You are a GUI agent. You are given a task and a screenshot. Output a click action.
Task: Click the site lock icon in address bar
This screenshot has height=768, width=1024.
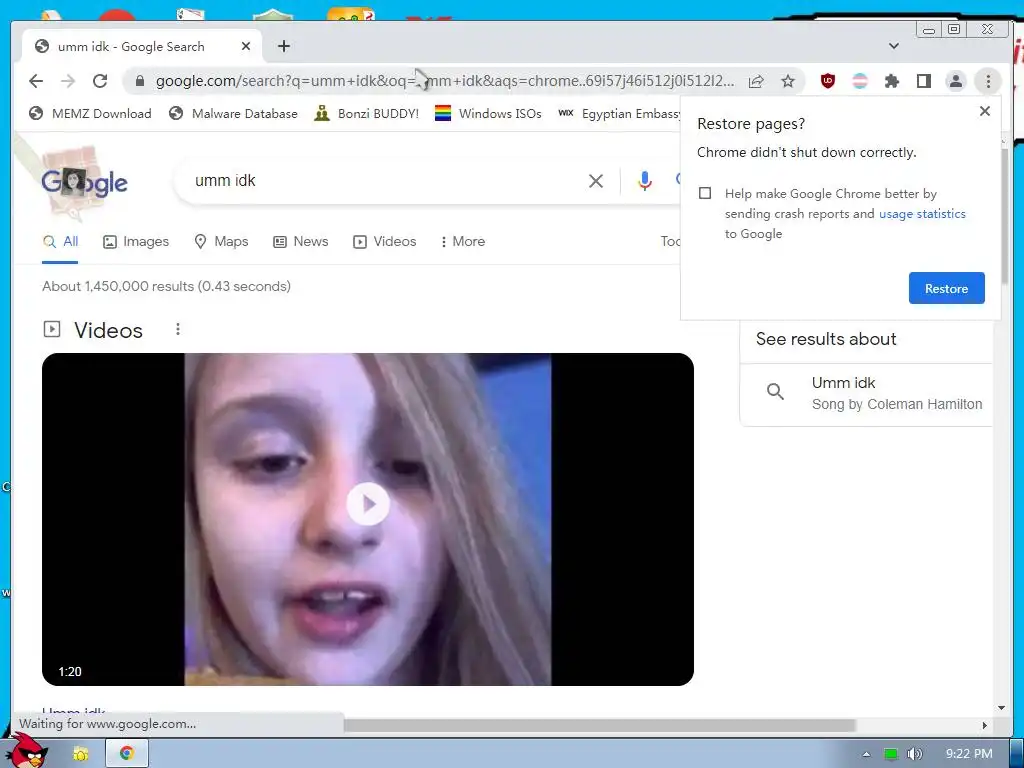click(140, 81)
